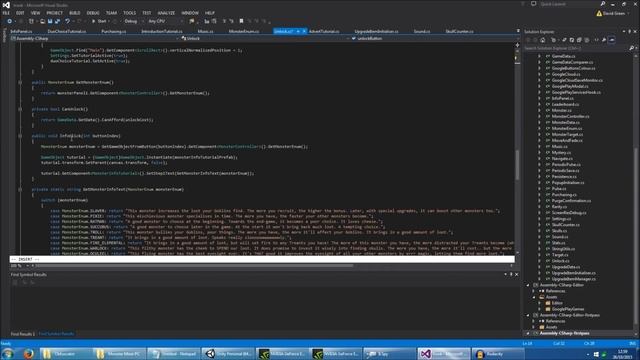Switch to the DuoChoiceTutorial.cs tab
The image size is (640, 360).
67,31
